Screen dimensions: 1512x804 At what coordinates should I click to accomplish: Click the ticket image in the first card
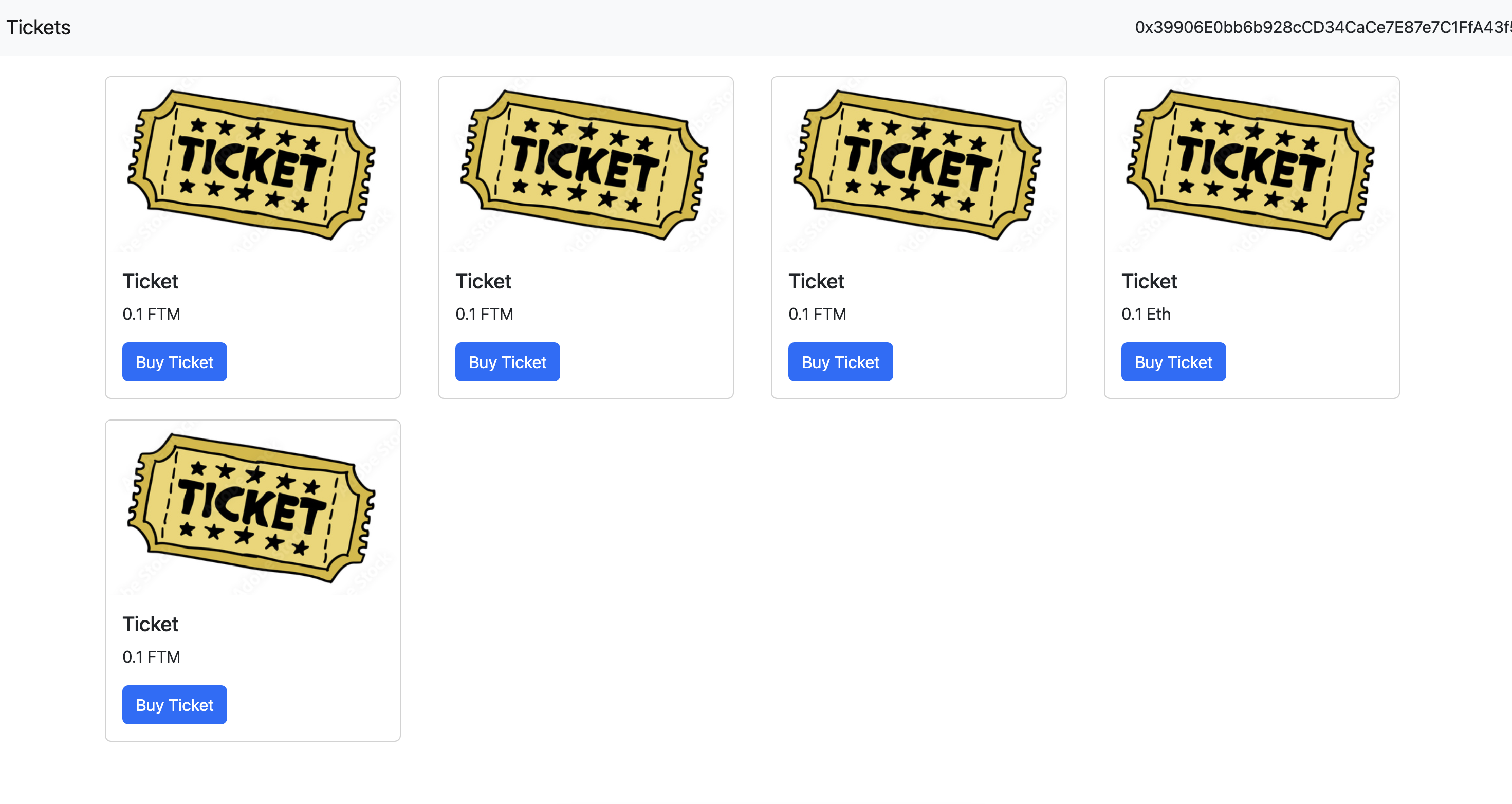coord(252,165)
